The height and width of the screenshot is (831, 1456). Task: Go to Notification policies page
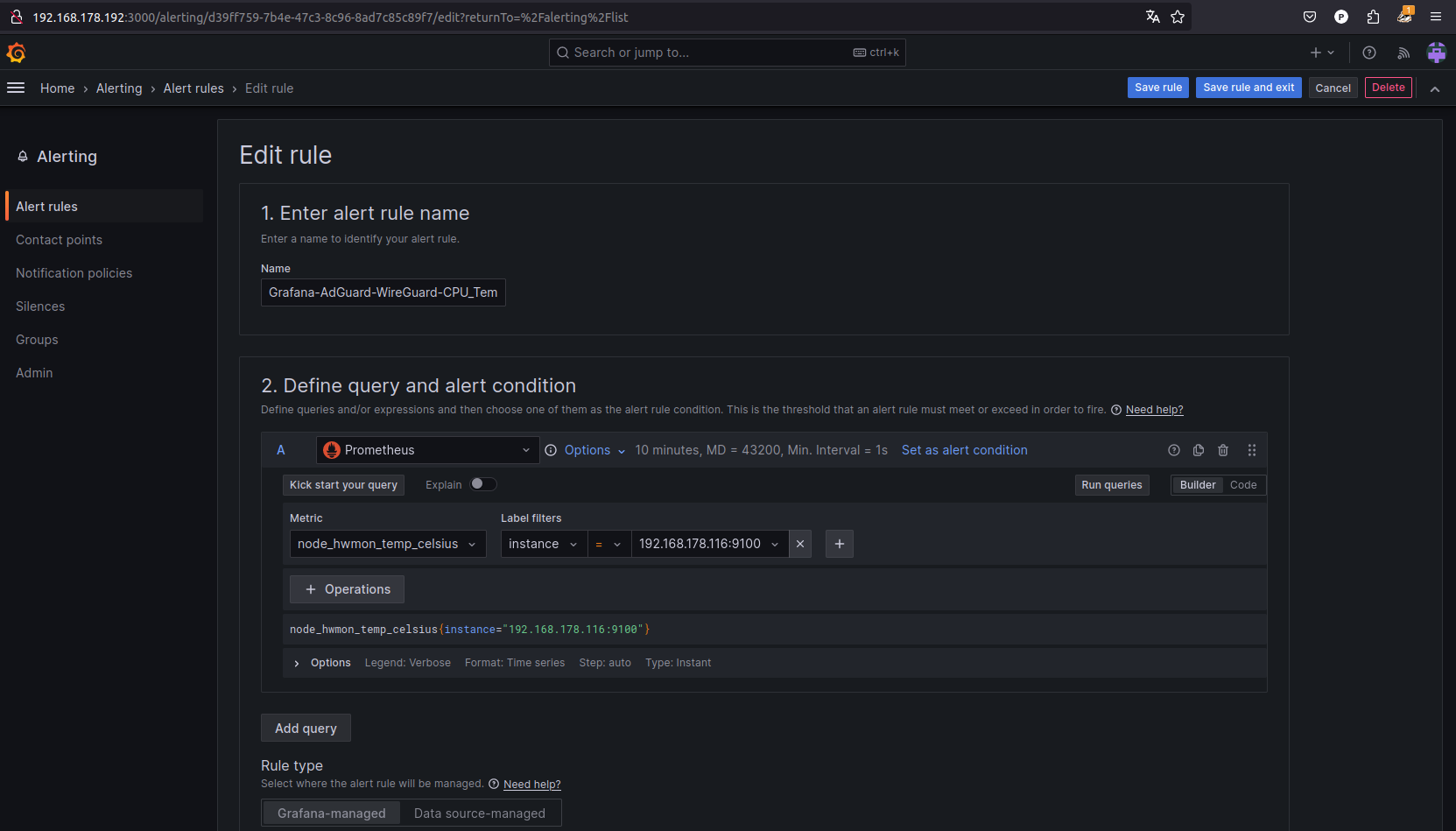(x=74, y=273)
